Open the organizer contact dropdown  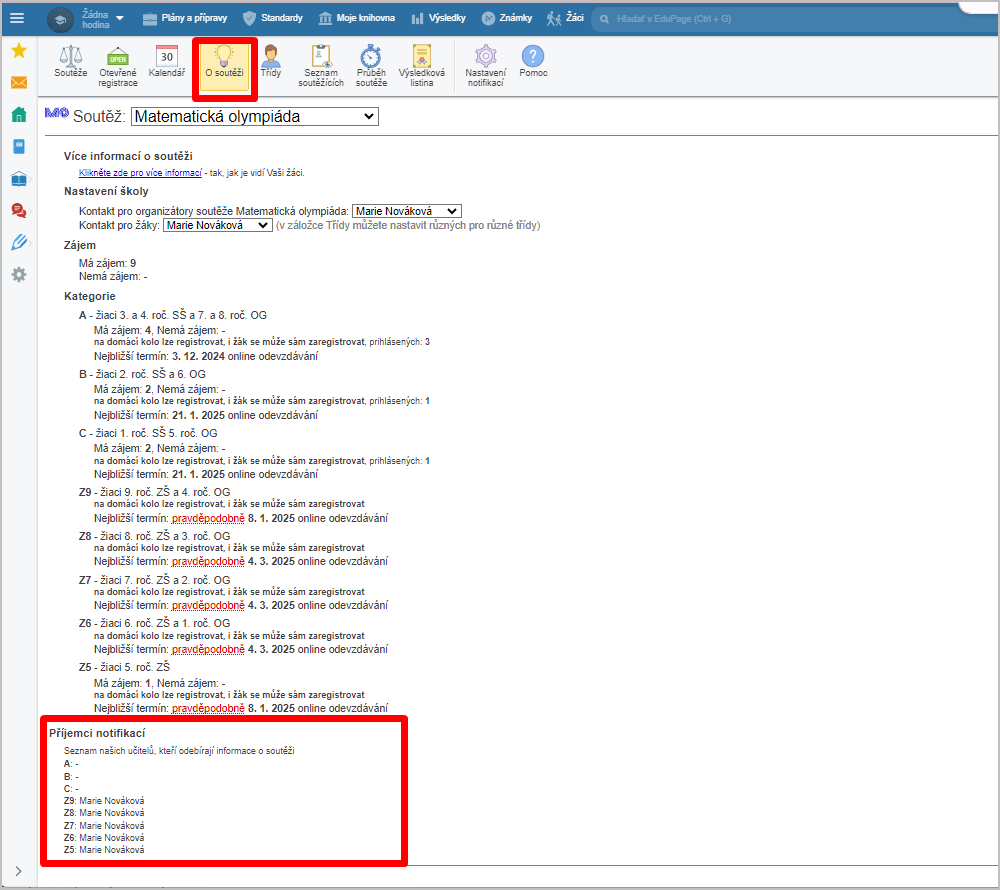coord(406,211)
